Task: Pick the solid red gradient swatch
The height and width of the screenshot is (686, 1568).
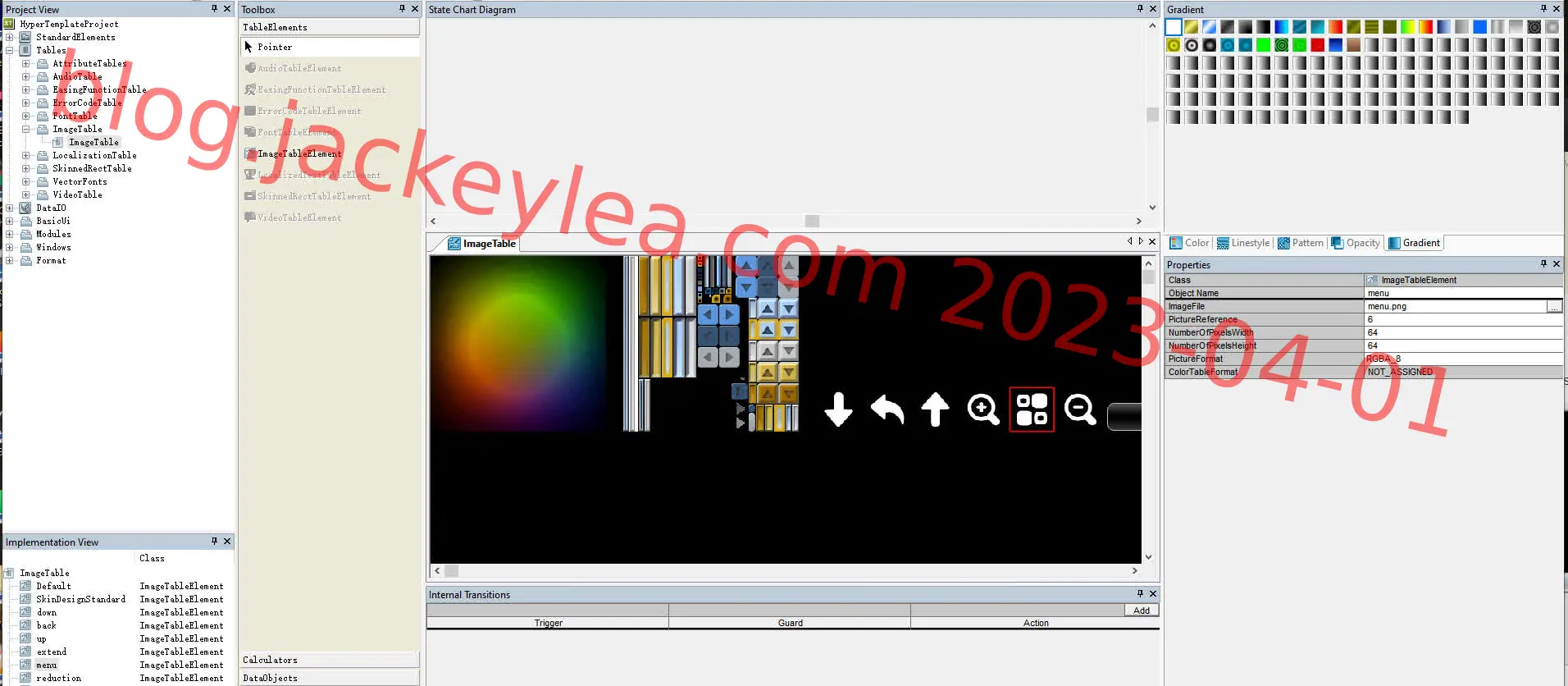Action: (1318, 45)
